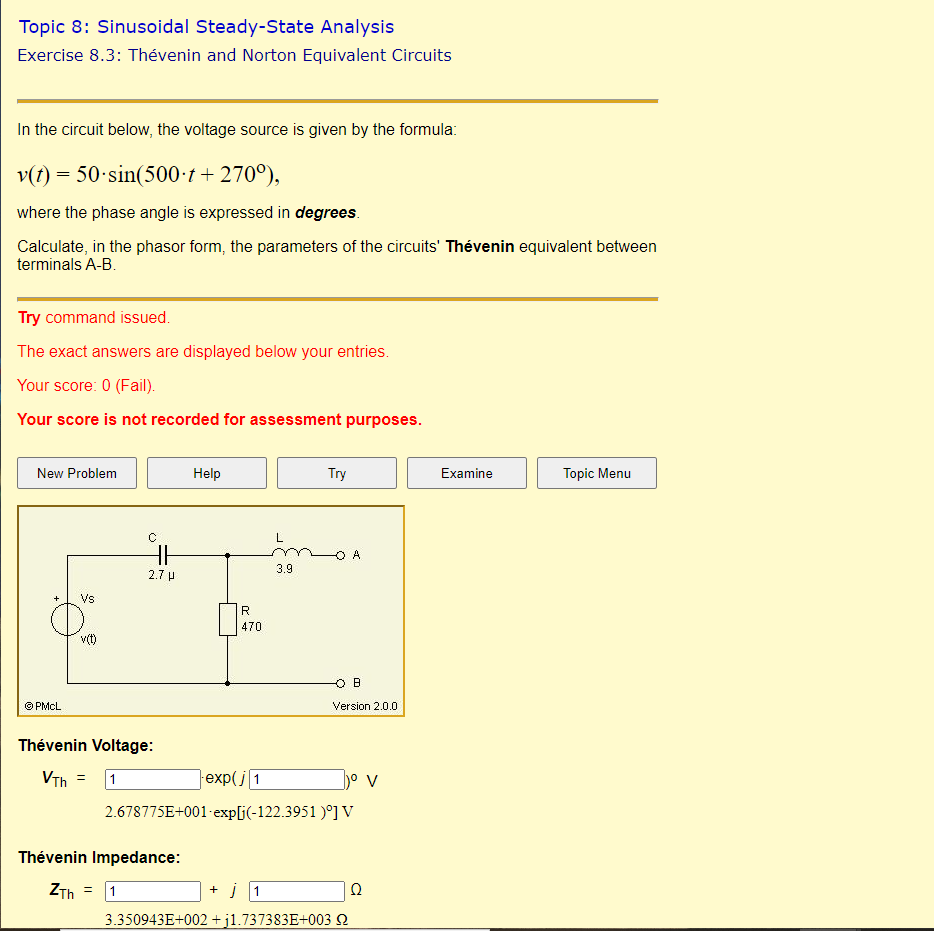Click the Examine button
Viewport: 934px width, 931px height.
[466, 472]
